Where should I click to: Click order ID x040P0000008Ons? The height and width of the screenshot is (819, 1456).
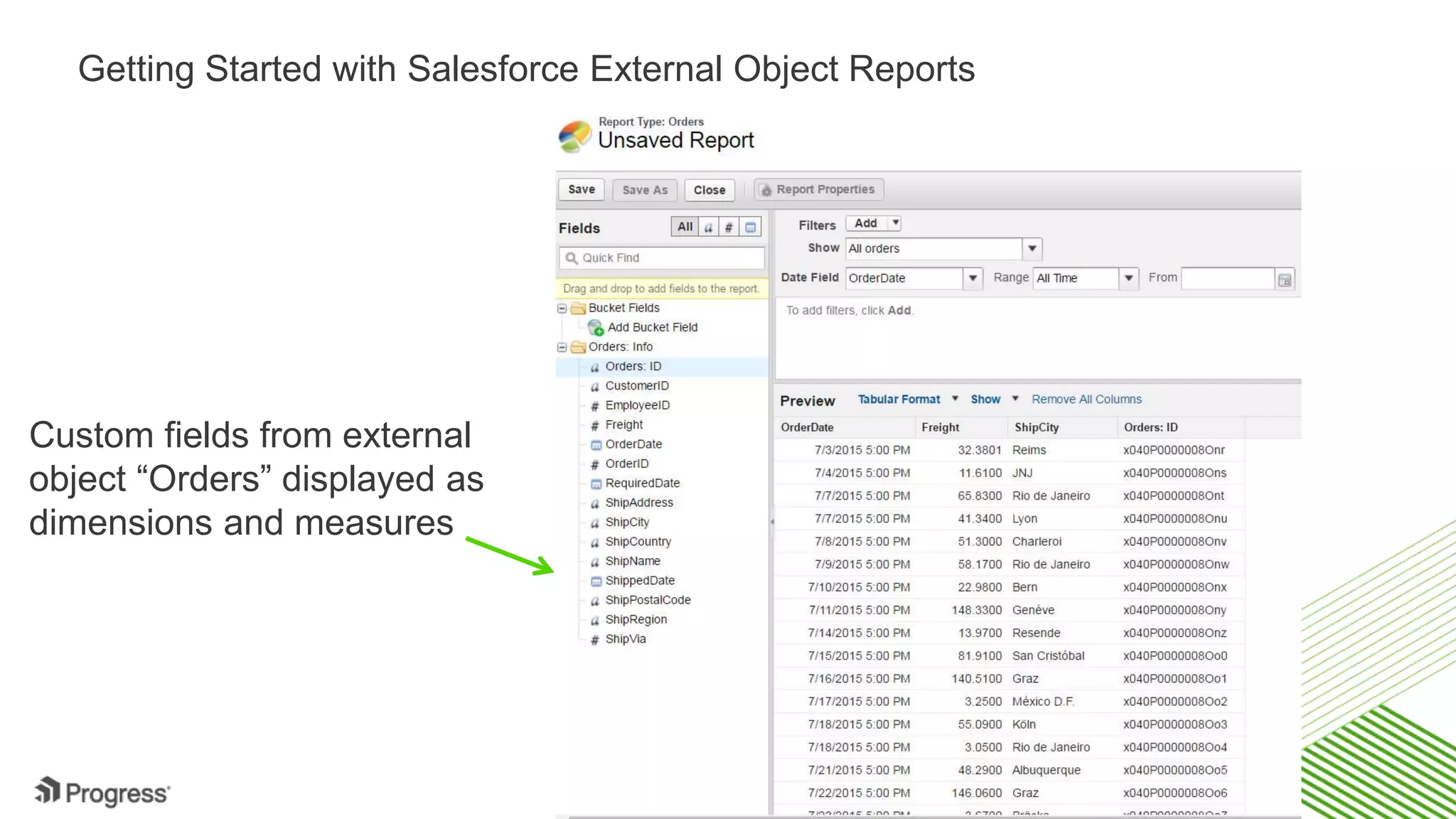(x=1174, y=473)
